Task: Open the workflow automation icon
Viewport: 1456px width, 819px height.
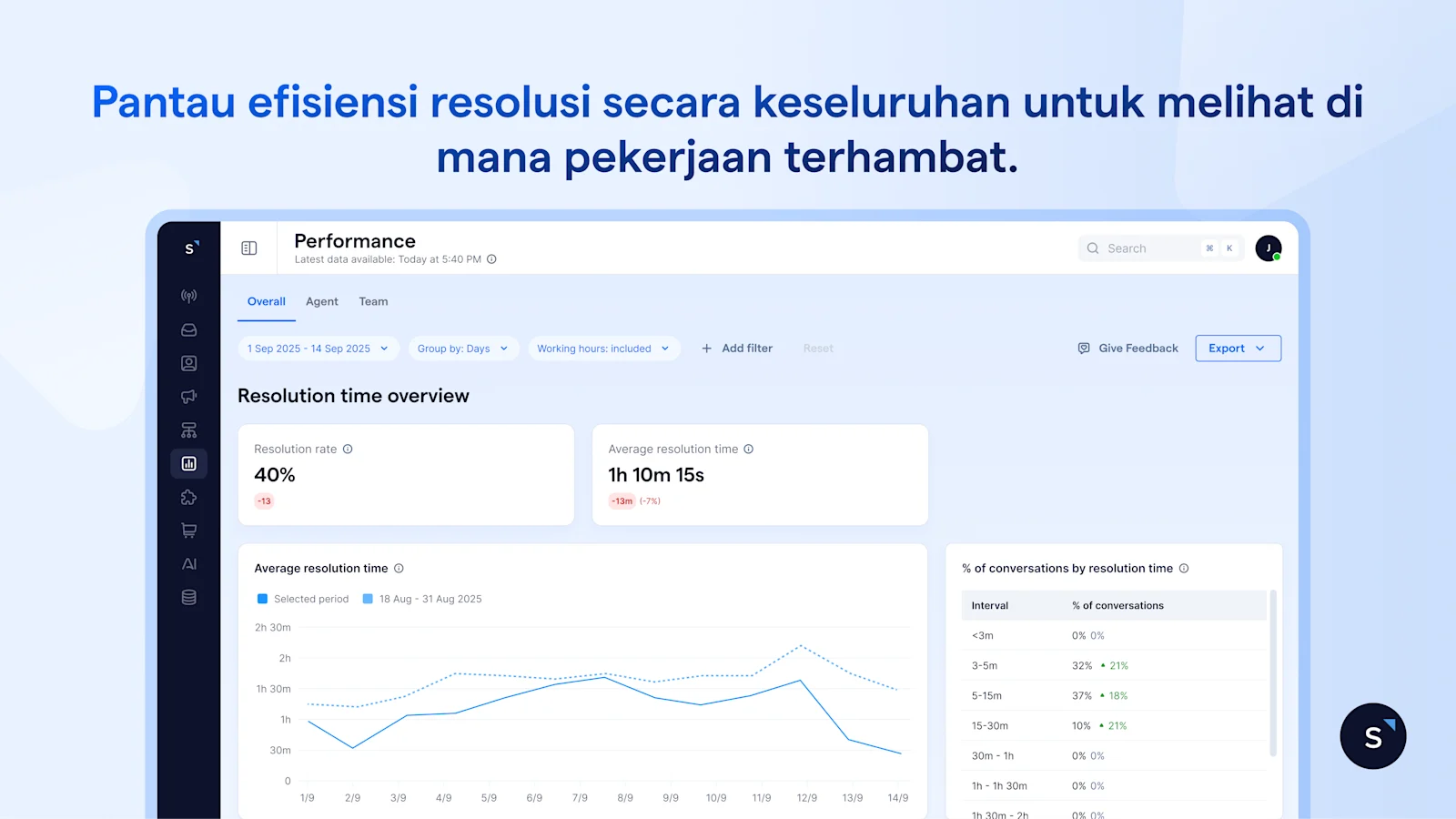Action: point(188,429)
